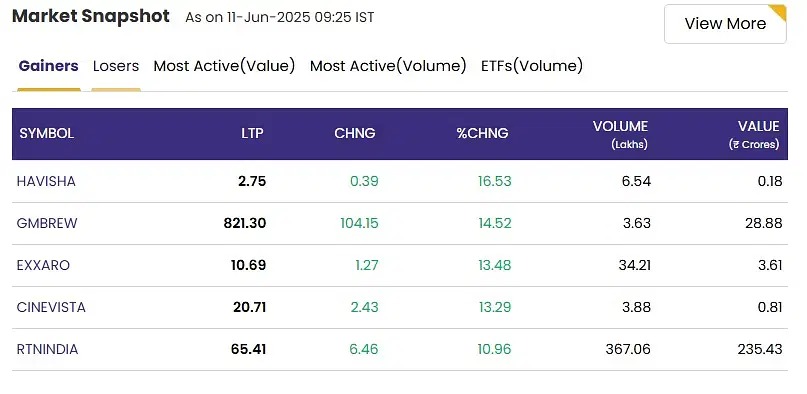Click the VALUE (₹ Crores) column header
Viewport: 807px width, 394px height.
coord(754,134)
